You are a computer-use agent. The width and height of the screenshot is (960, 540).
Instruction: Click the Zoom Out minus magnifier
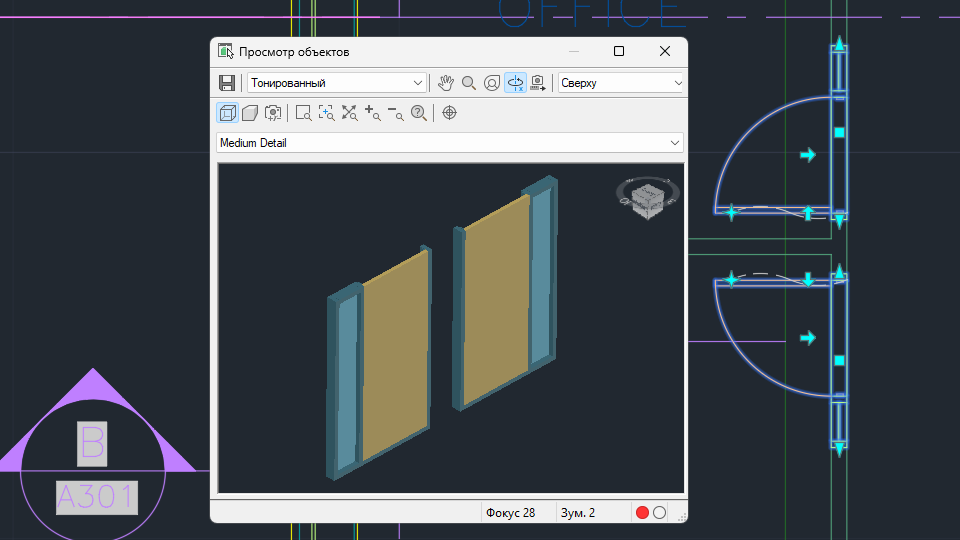396,113
